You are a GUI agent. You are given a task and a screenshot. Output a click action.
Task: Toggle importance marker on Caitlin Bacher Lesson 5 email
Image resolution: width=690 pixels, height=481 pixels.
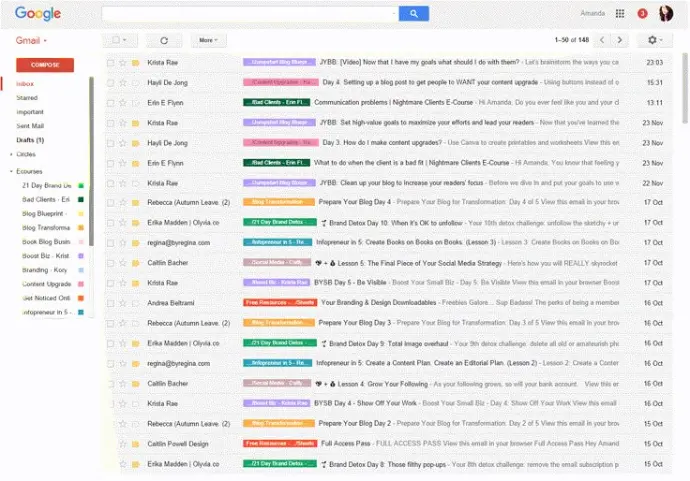click(x=136, y=263)
